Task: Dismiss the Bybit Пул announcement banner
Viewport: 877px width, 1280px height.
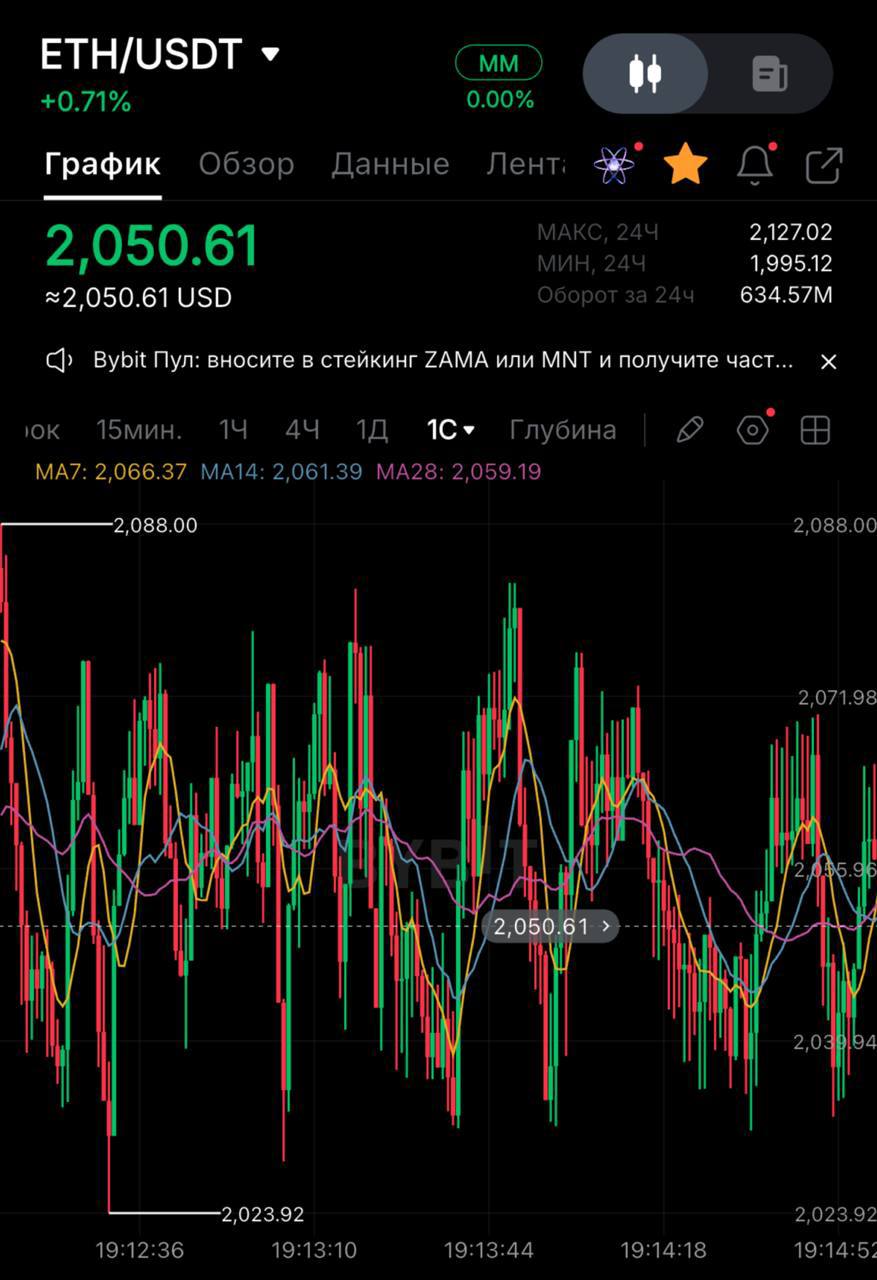Action: pyautogui.click(x=828, y=362)
